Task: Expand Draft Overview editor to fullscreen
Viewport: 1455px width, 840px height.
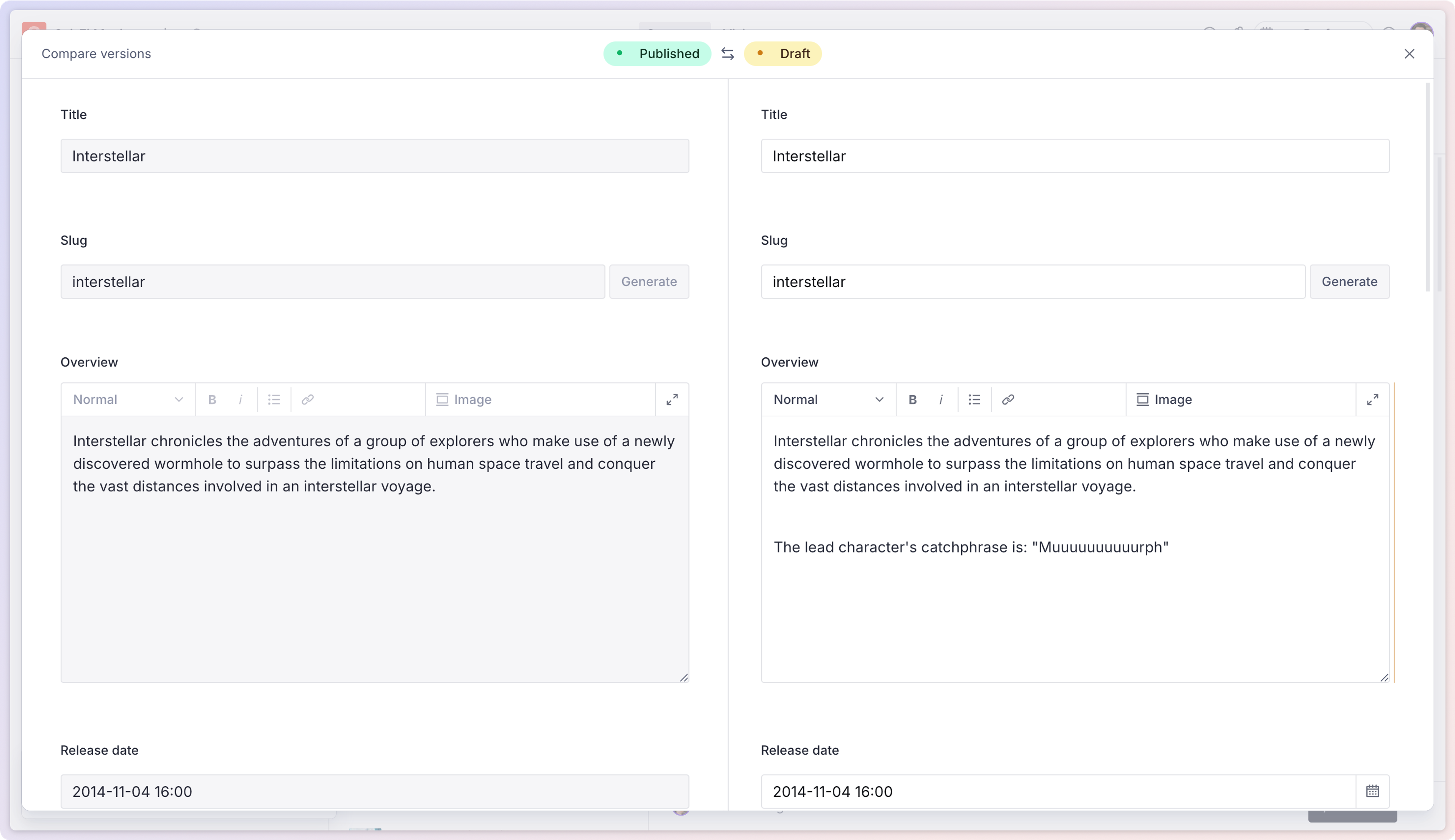Action: click(x=1372, y=399)
